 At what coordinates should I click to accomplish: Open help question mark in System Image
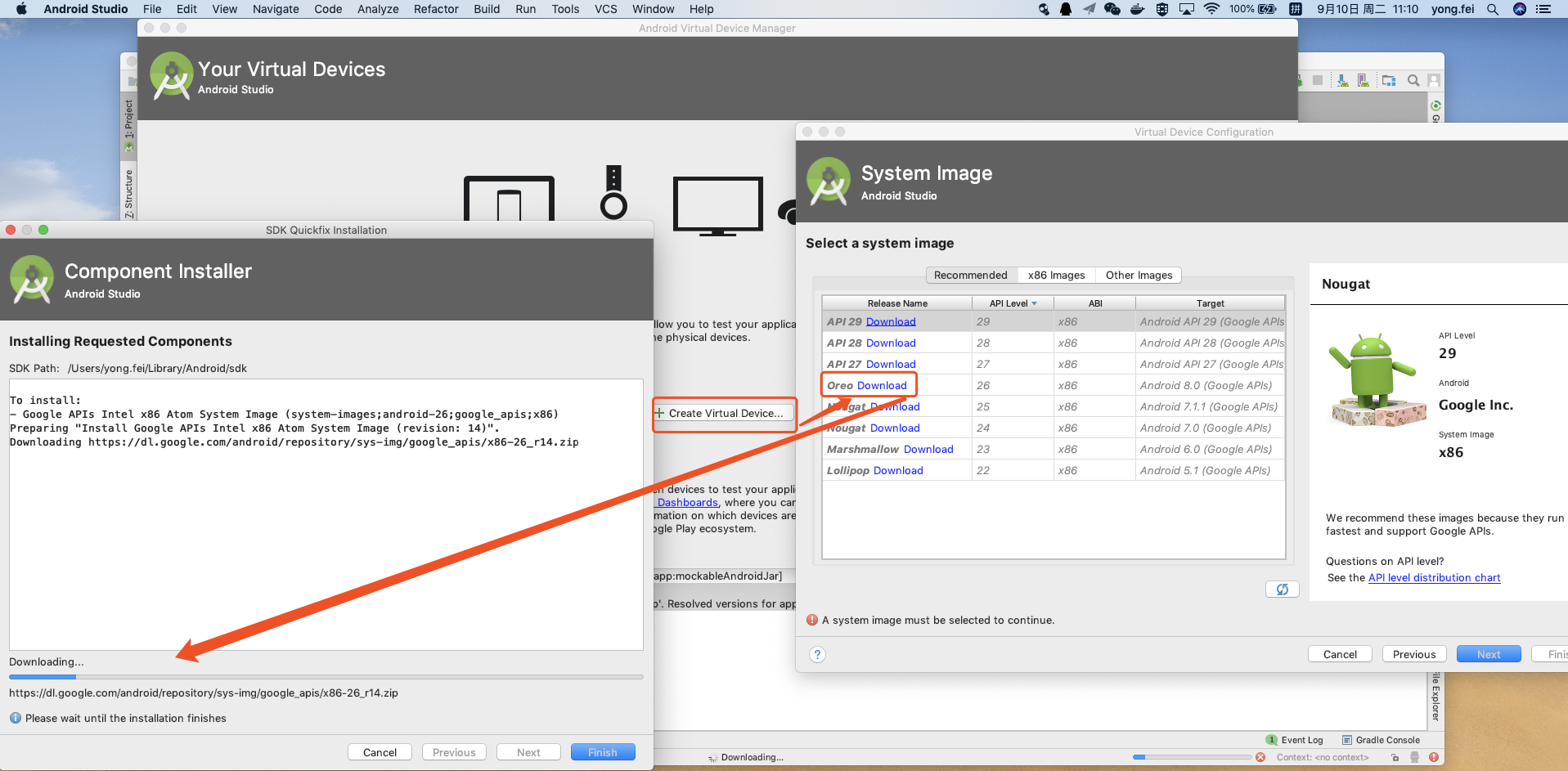pos(817,654)
